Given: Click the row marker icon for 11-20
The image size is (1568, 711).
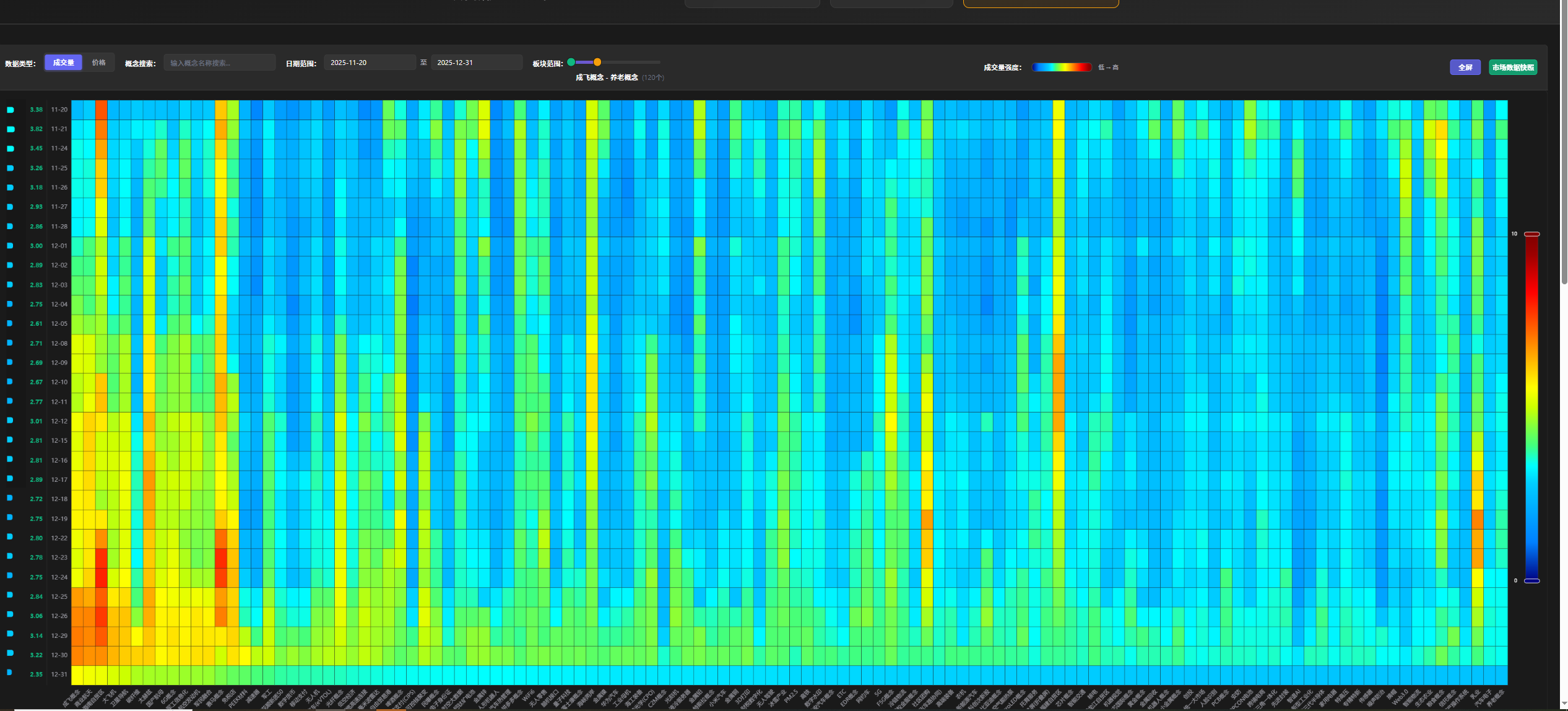Looking at the screenshot, I should pos(11,110).
